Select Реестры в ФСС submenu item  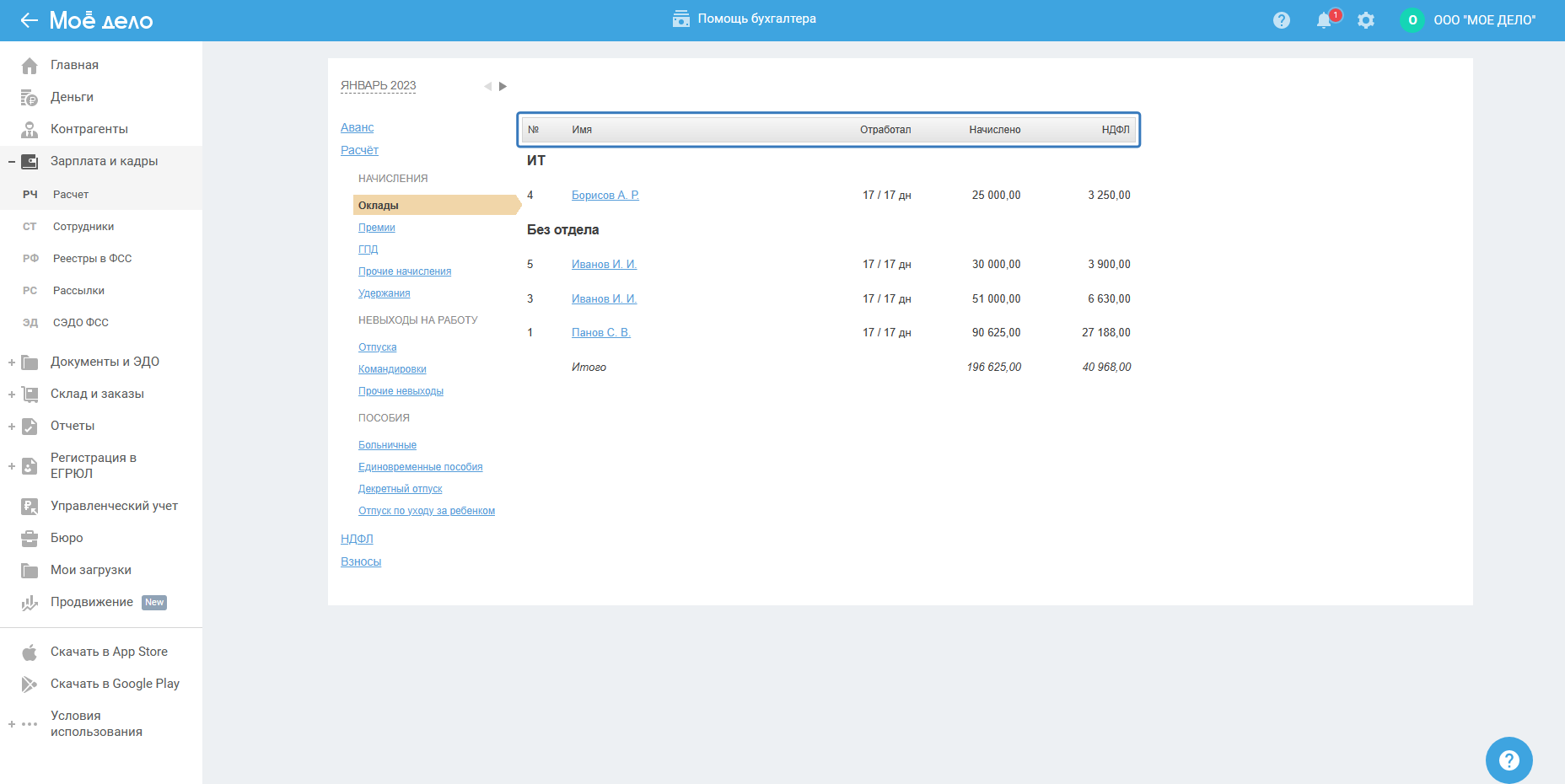tap(92, 259)
